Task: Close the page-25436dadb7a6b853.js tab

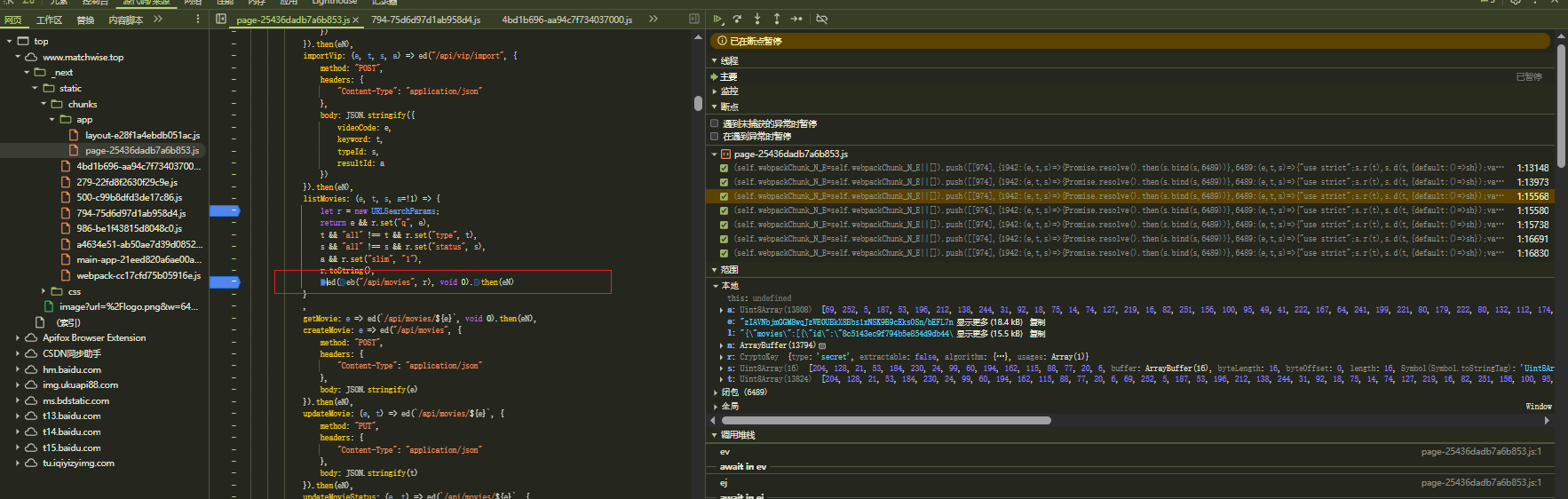Action: click(x=356, y=20)
